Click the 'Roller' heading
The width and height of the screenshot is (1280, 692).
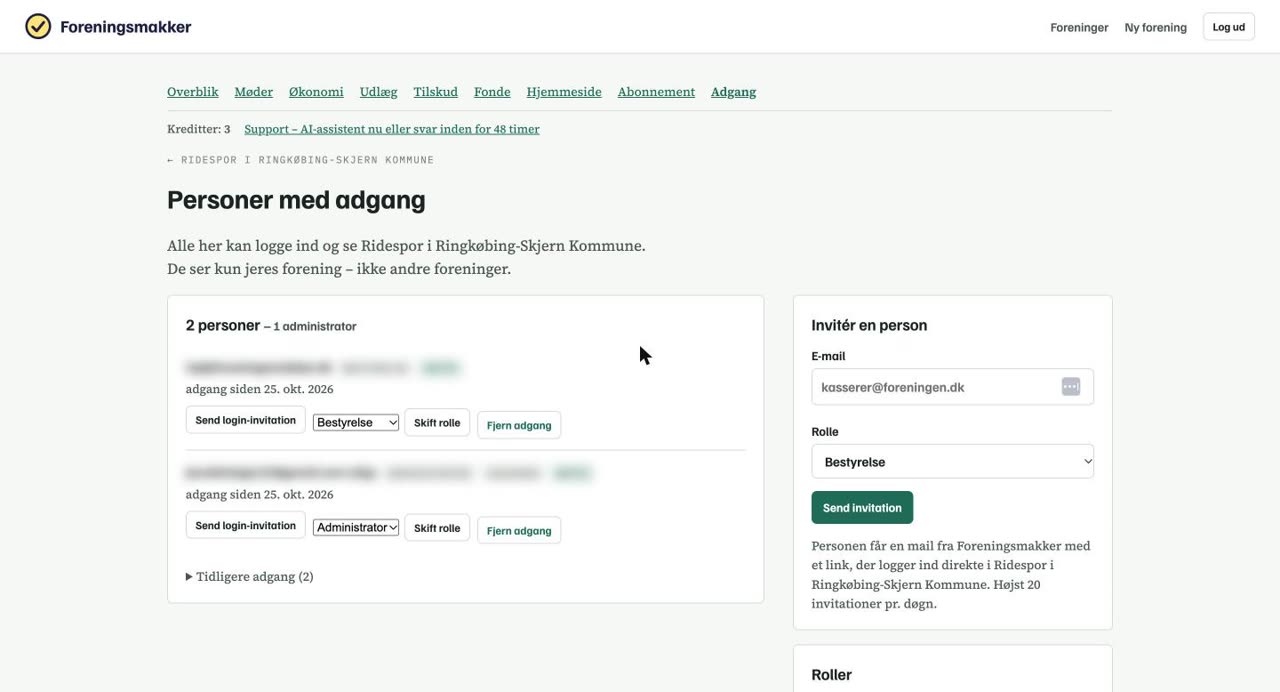point(831,675)
